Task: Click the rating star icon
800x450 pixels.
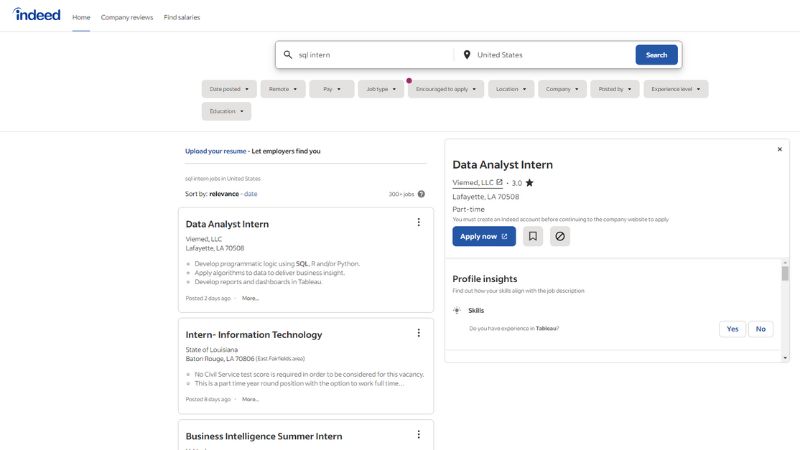Action: [x=530, y=183]
